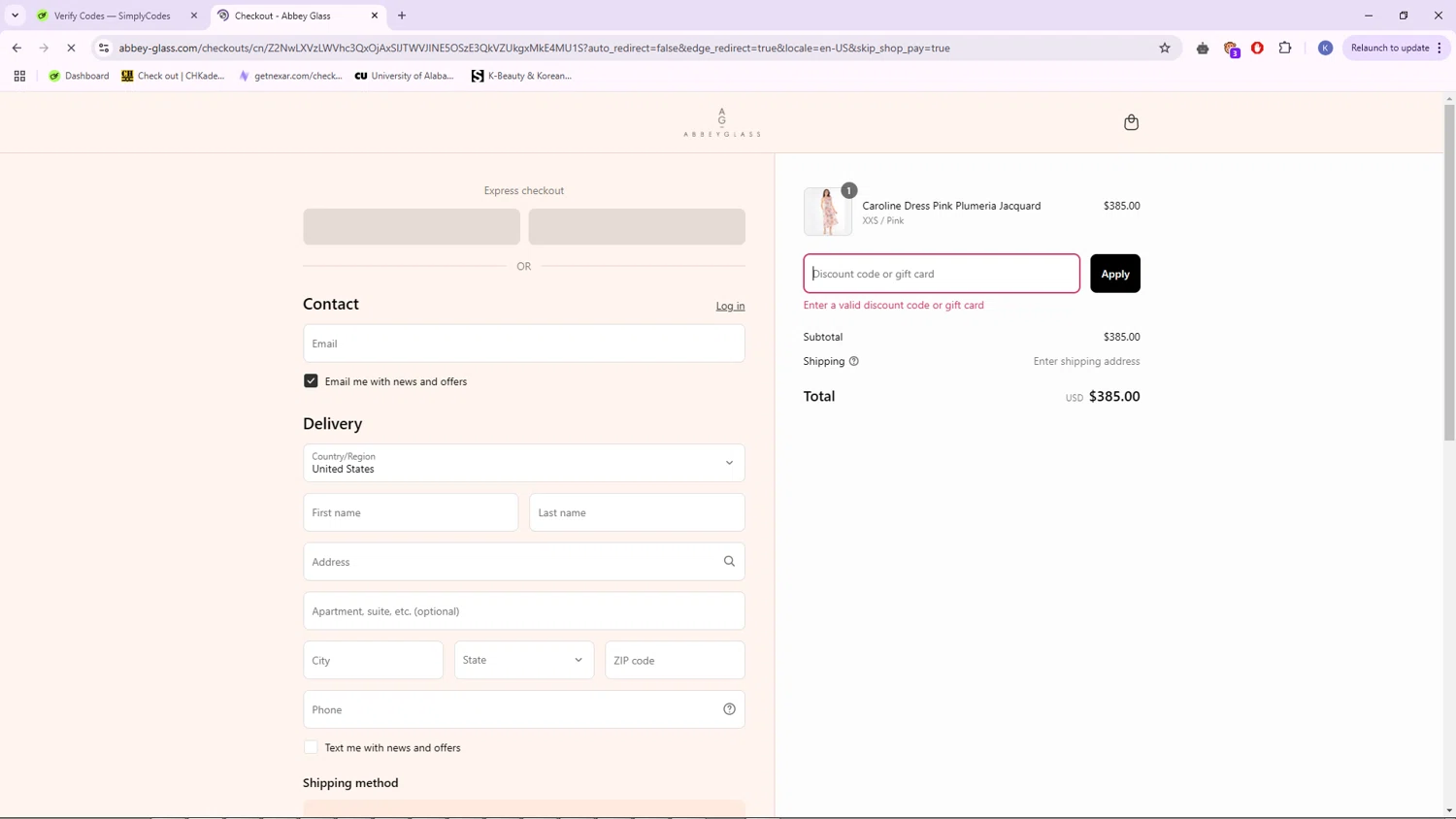Image resolution: width=1456 pixels, height=819 pixels.
Task: Click the Log in link
Action: click(731, 306)
